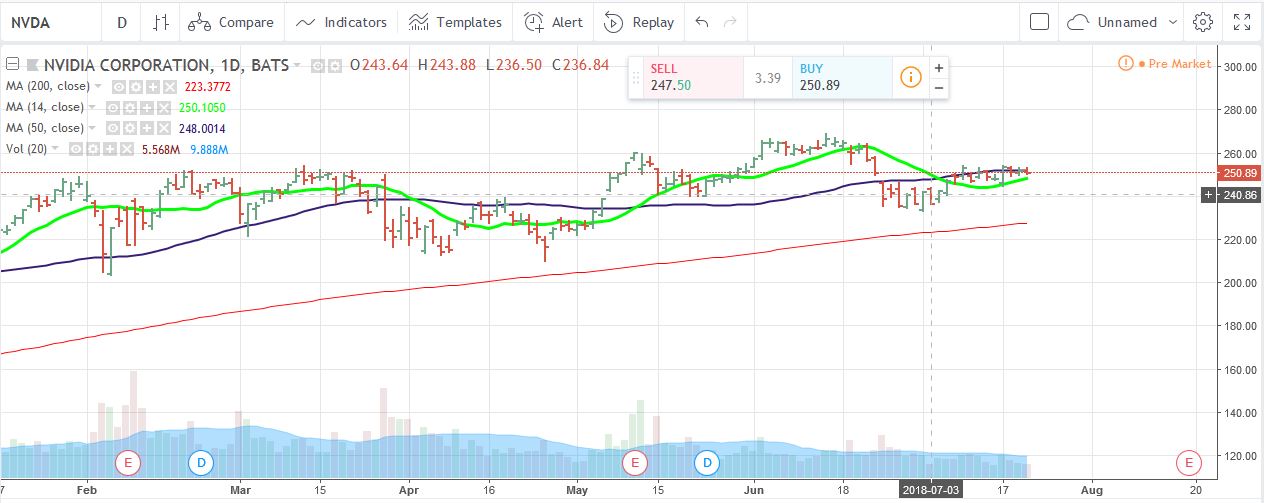
Task: Enter fullscreen mode
Action: tap(1242, 22)
